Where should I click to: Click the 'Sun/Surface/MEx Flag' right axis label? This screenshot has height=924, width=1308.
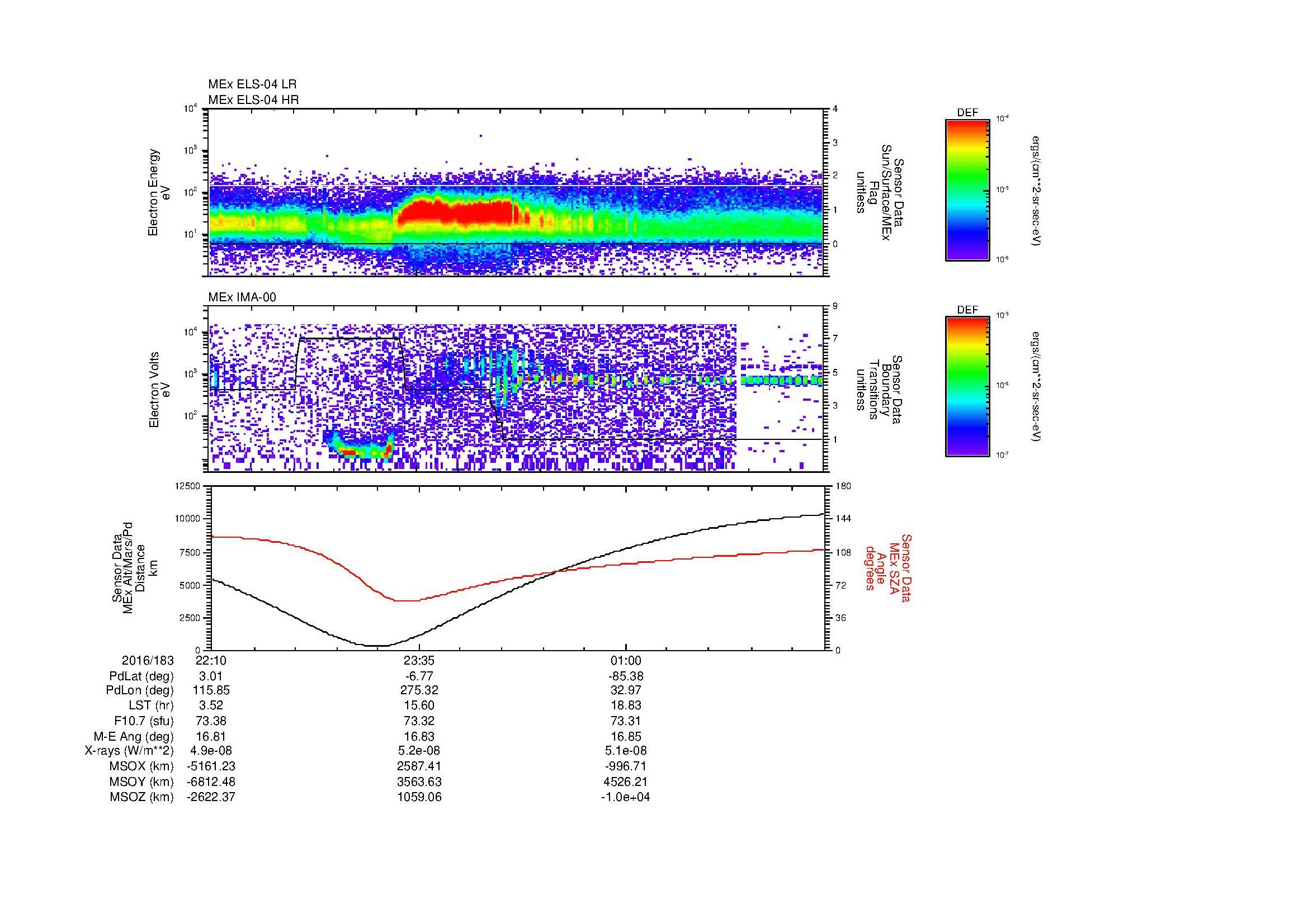(x=880, y=192)
